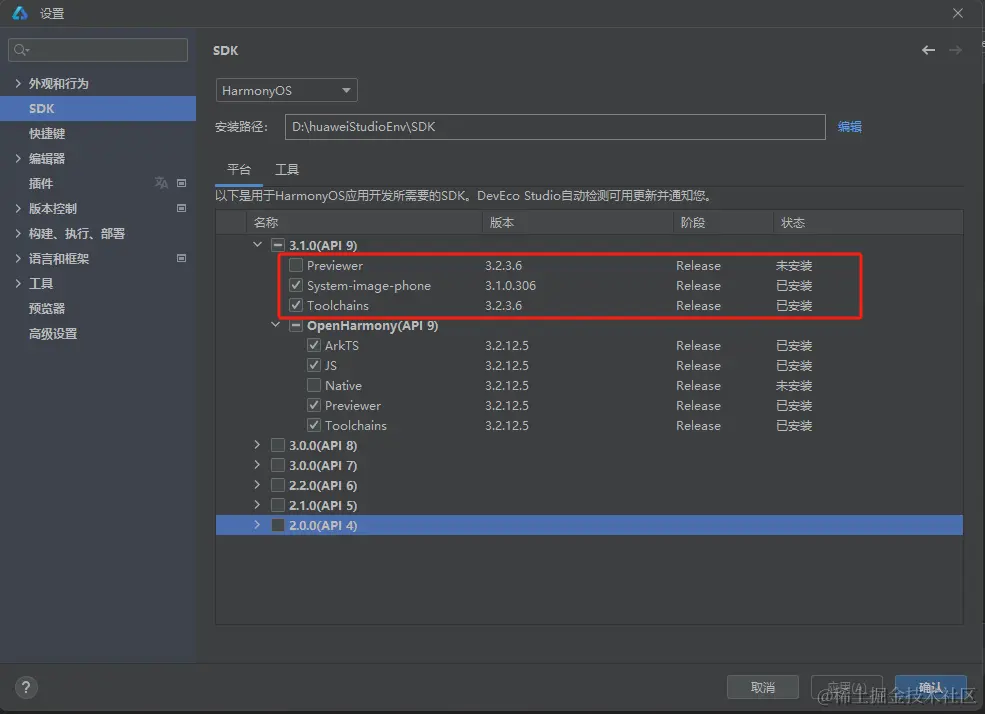This screenshot has height=714, width=985.
Task: Uncheck Toolchains 3.2.3.6 checkbox
Action: click(x=296, y=305)
